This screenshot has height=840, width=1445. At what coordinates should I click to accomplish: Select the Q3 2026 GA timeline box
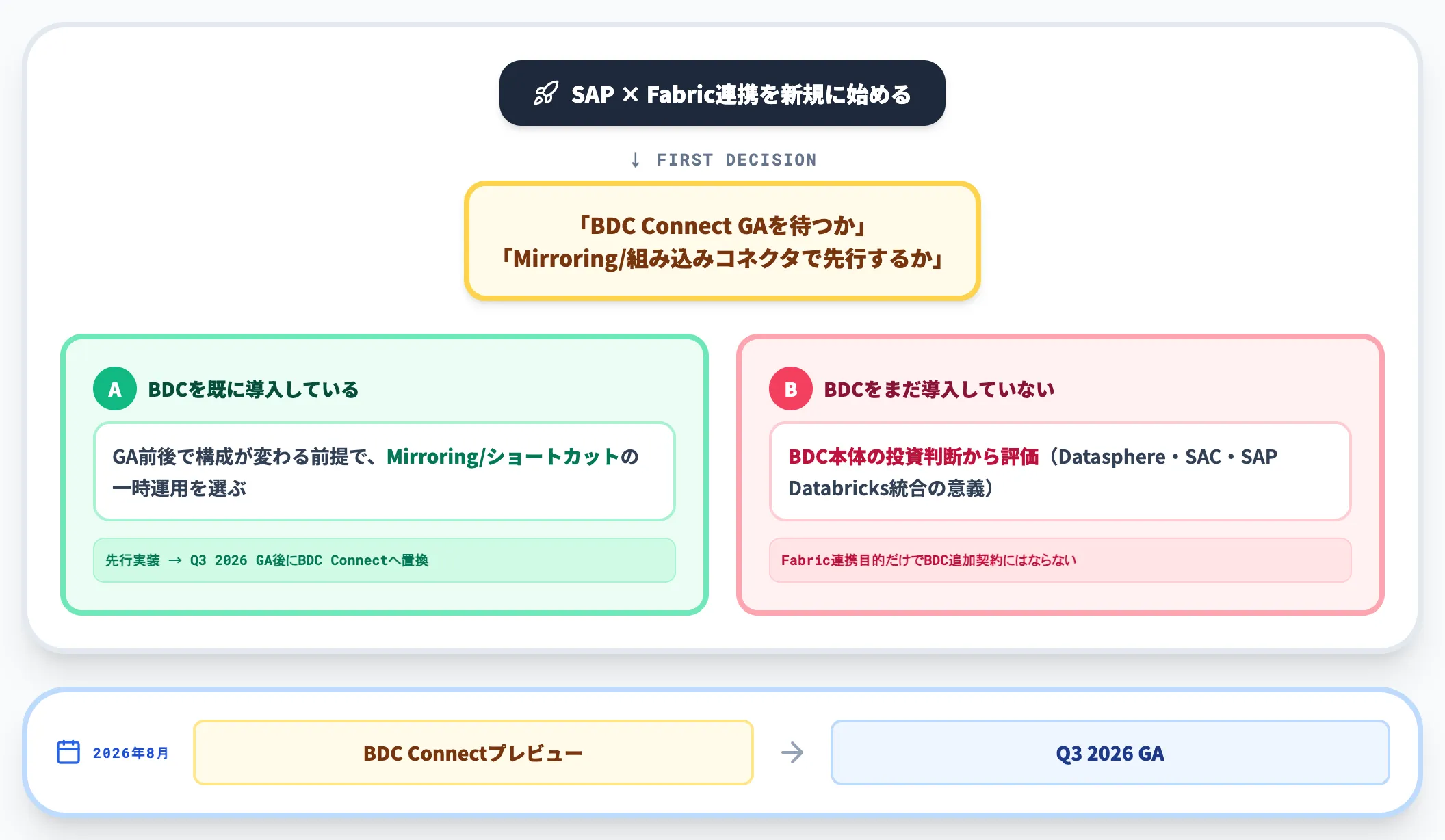tap(1110, 752)
